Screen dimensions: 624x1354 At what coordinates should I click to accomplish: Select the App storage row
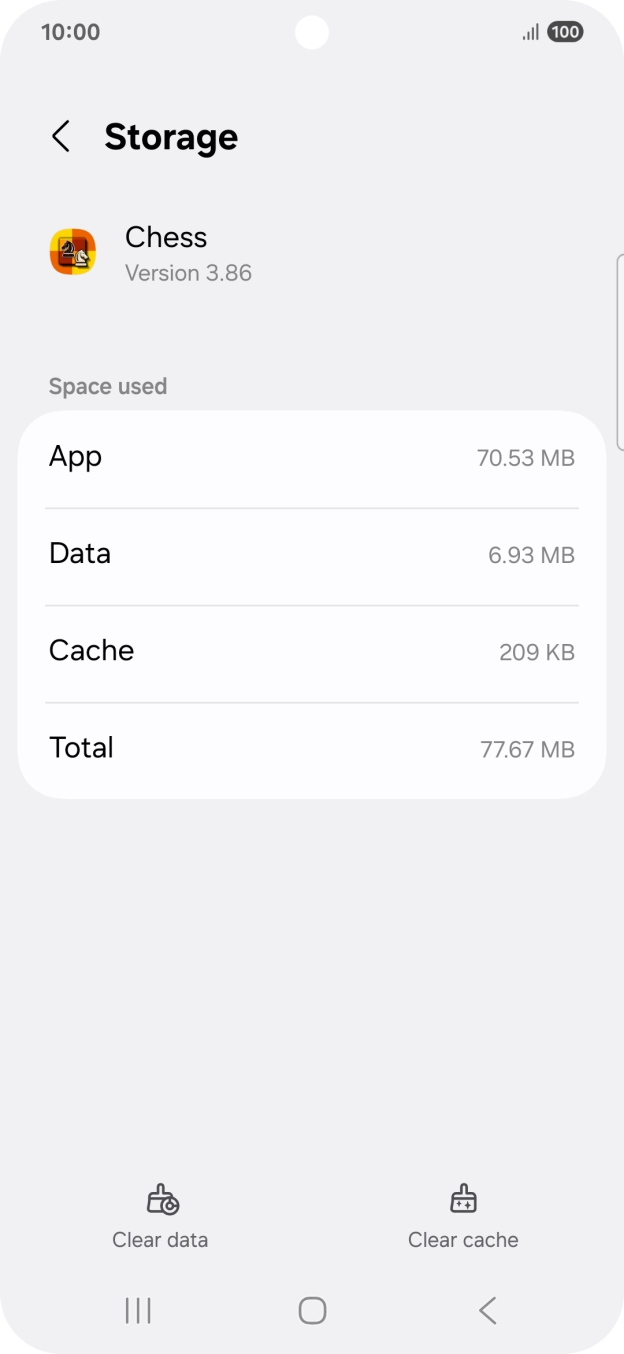(312, 457)
